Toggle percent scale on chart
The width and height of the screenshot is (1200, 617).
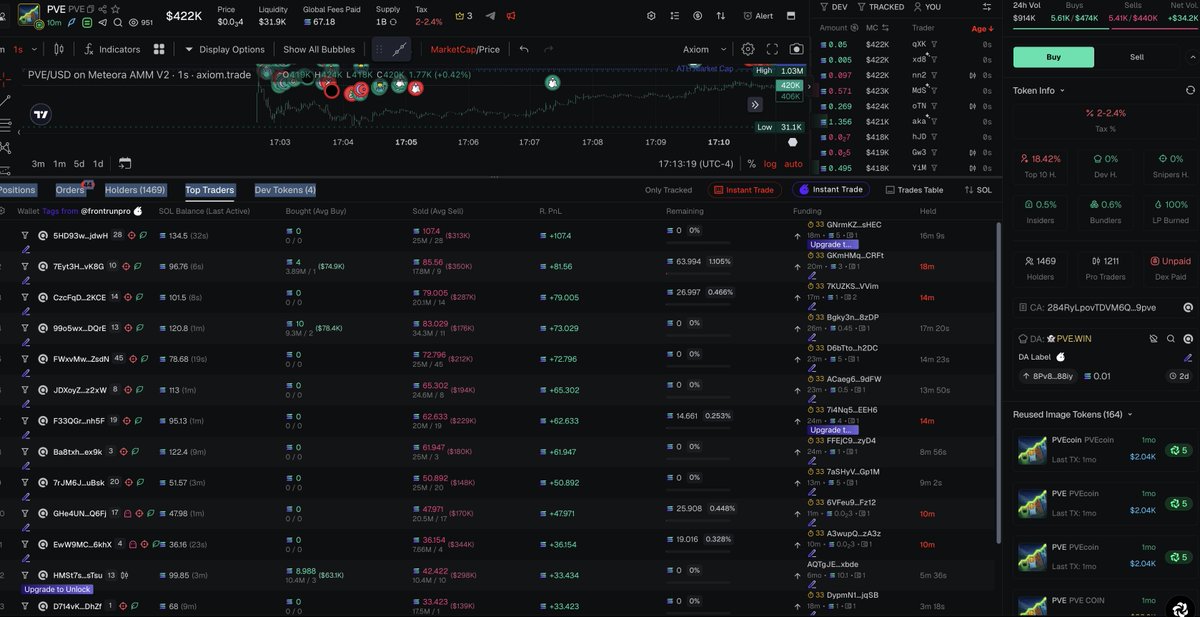(752, 164)
